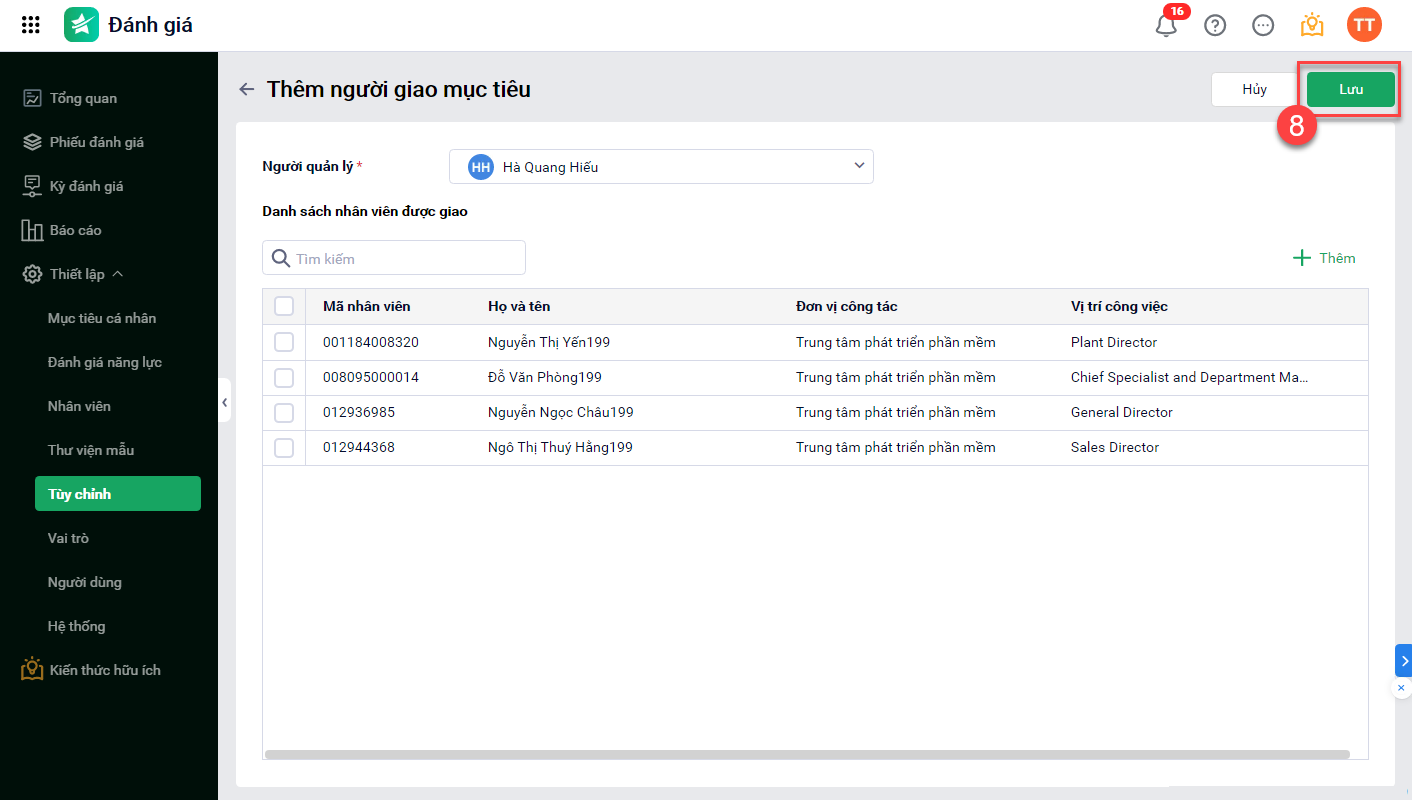Collapse the sidebar with the left arrow handle
This screenshot has width=1412, height=800.
click(x=224, y=401)
